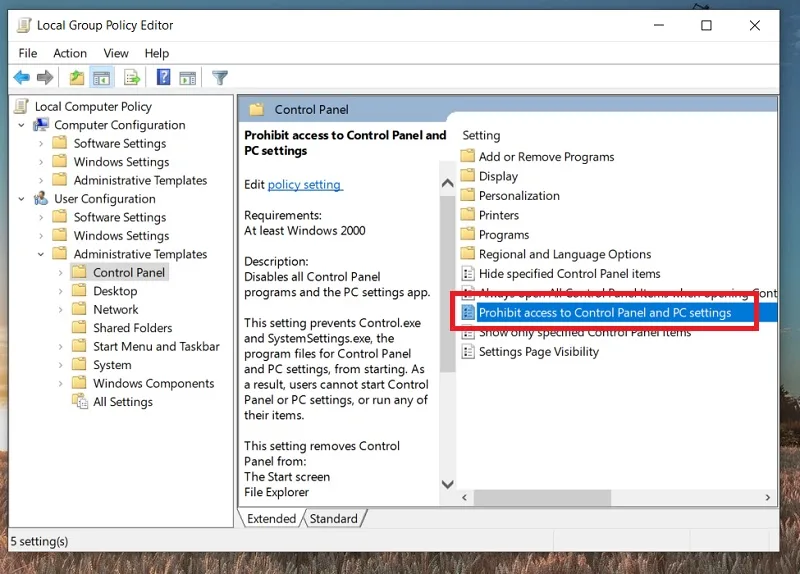Click the Control Panel header folder icon

(257, 109)
